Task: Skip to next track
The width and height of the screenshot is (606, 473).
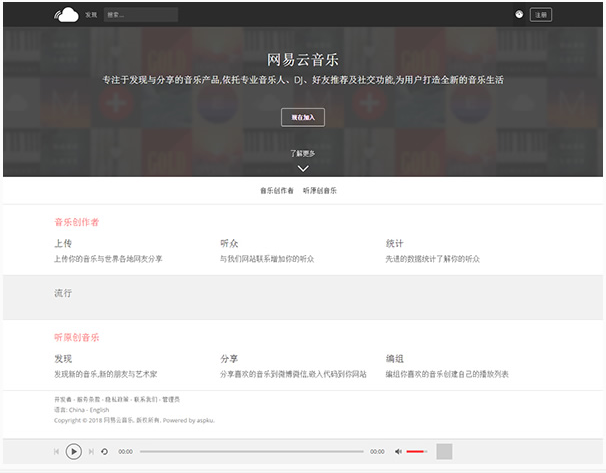Action: pyautogui.click(x=91, y=451)
